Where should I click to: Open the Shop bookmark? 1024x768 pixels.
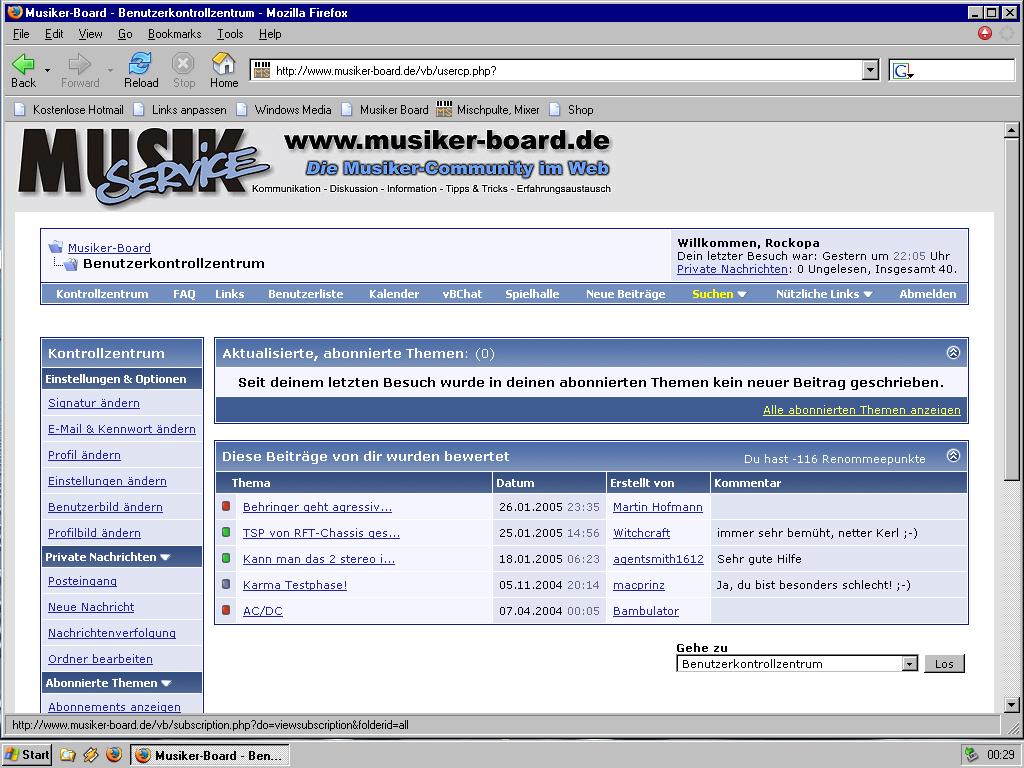(571, 110)
